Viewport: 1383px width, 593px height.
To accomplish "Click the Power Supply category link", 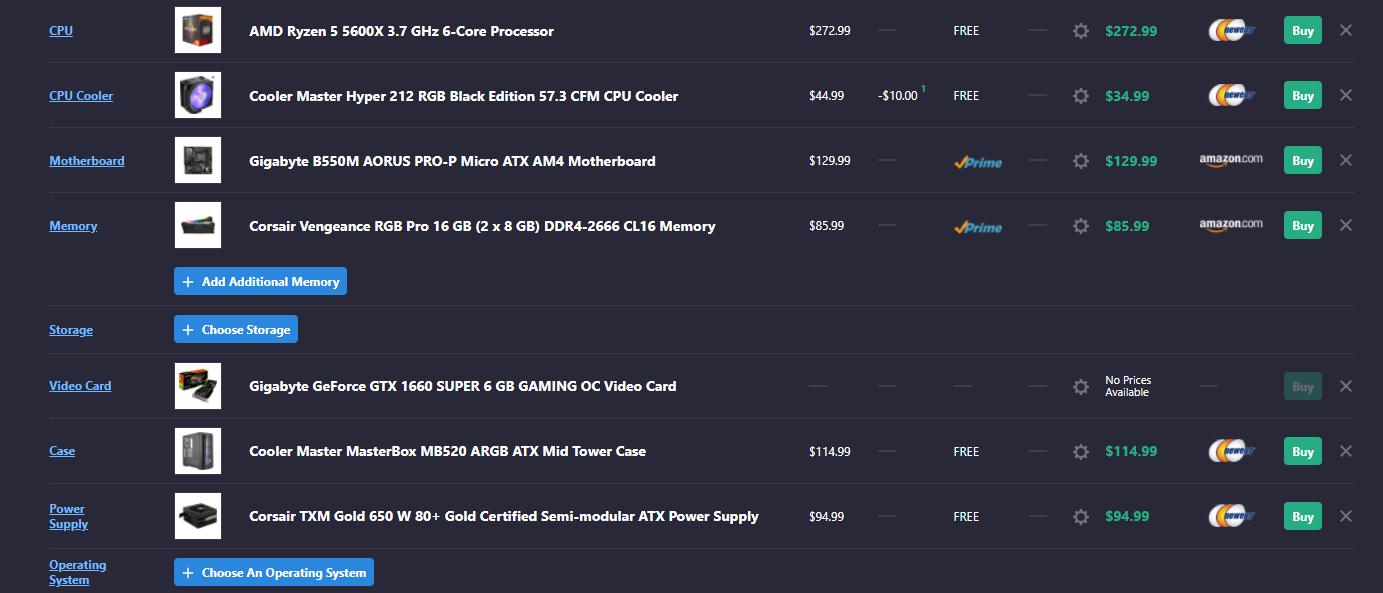I will point(68,516).
